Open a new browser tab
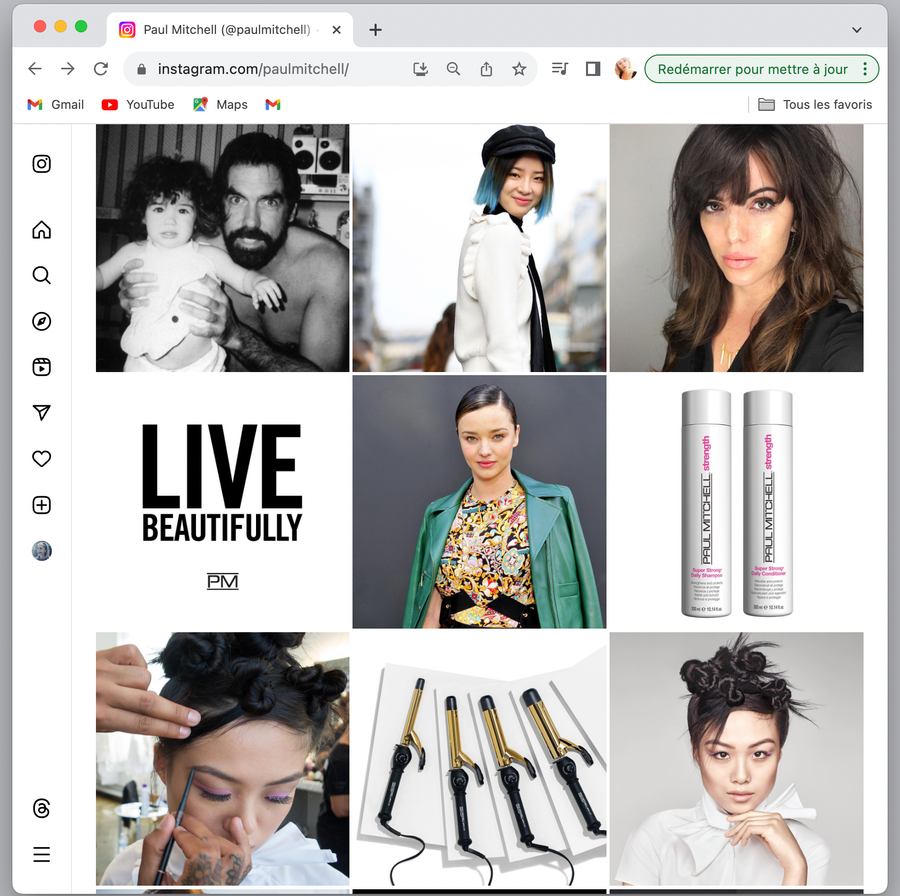900x896 pixels. pos(375,30)
